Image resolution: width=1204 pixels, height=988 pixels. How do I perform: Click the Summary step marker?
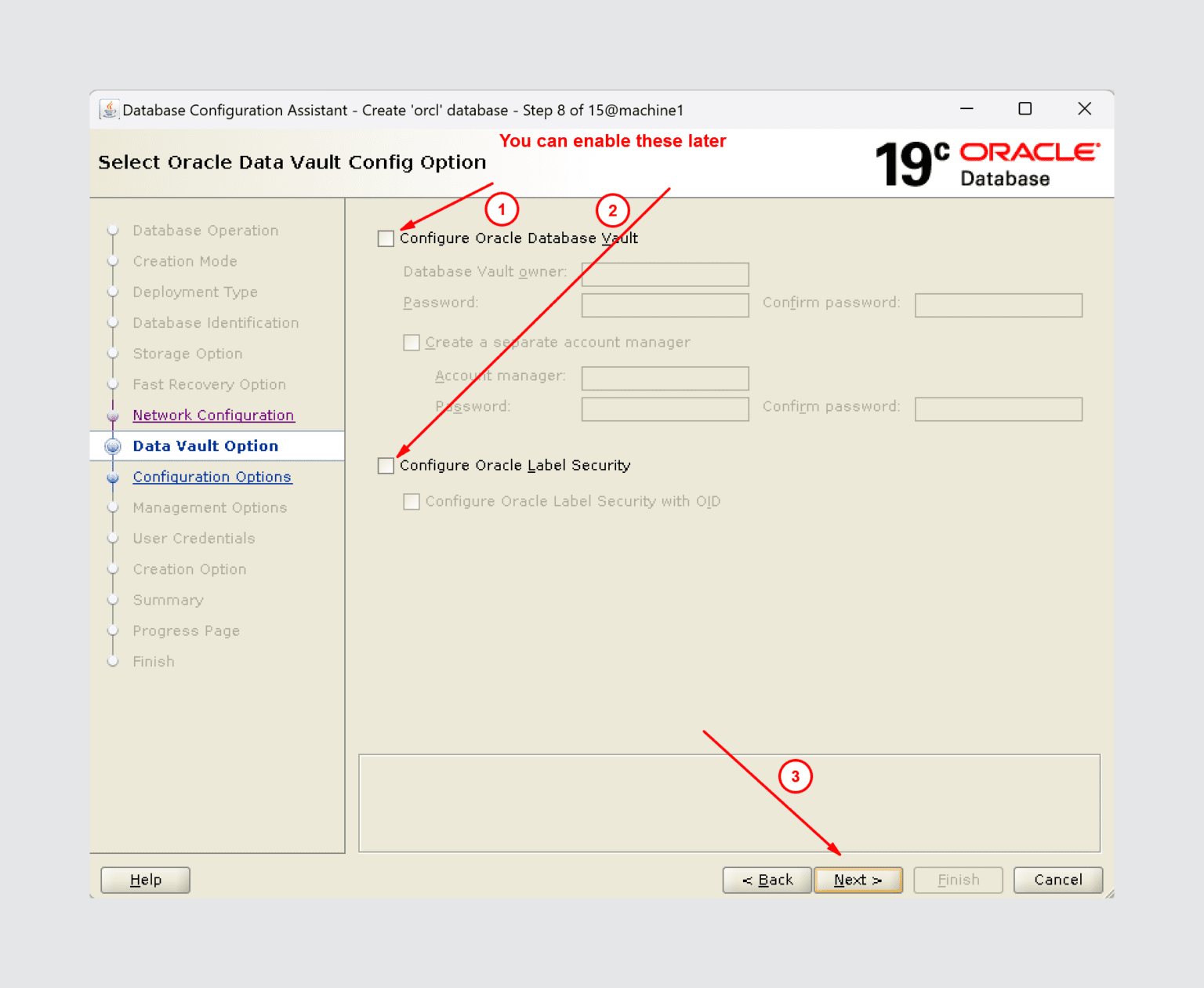[113, 600]
